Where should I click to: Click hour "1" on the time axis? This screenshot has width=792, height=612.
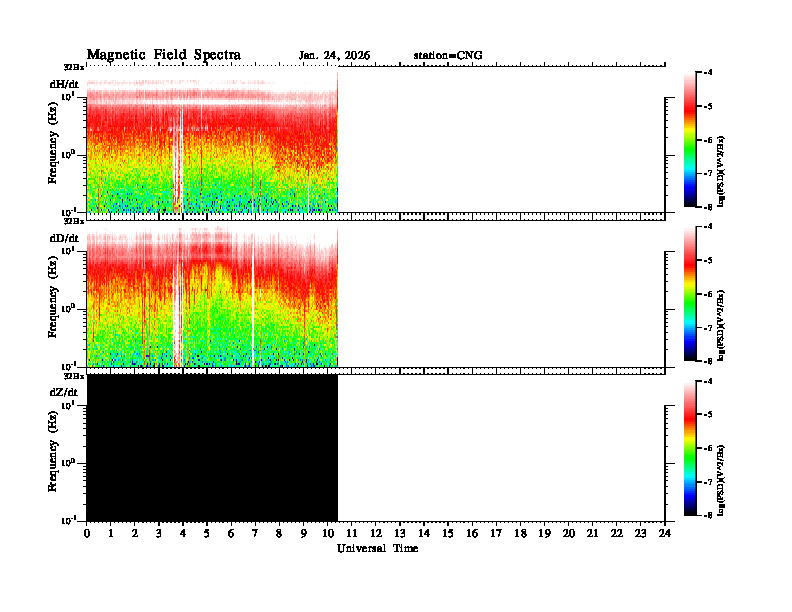click(111, 534)
